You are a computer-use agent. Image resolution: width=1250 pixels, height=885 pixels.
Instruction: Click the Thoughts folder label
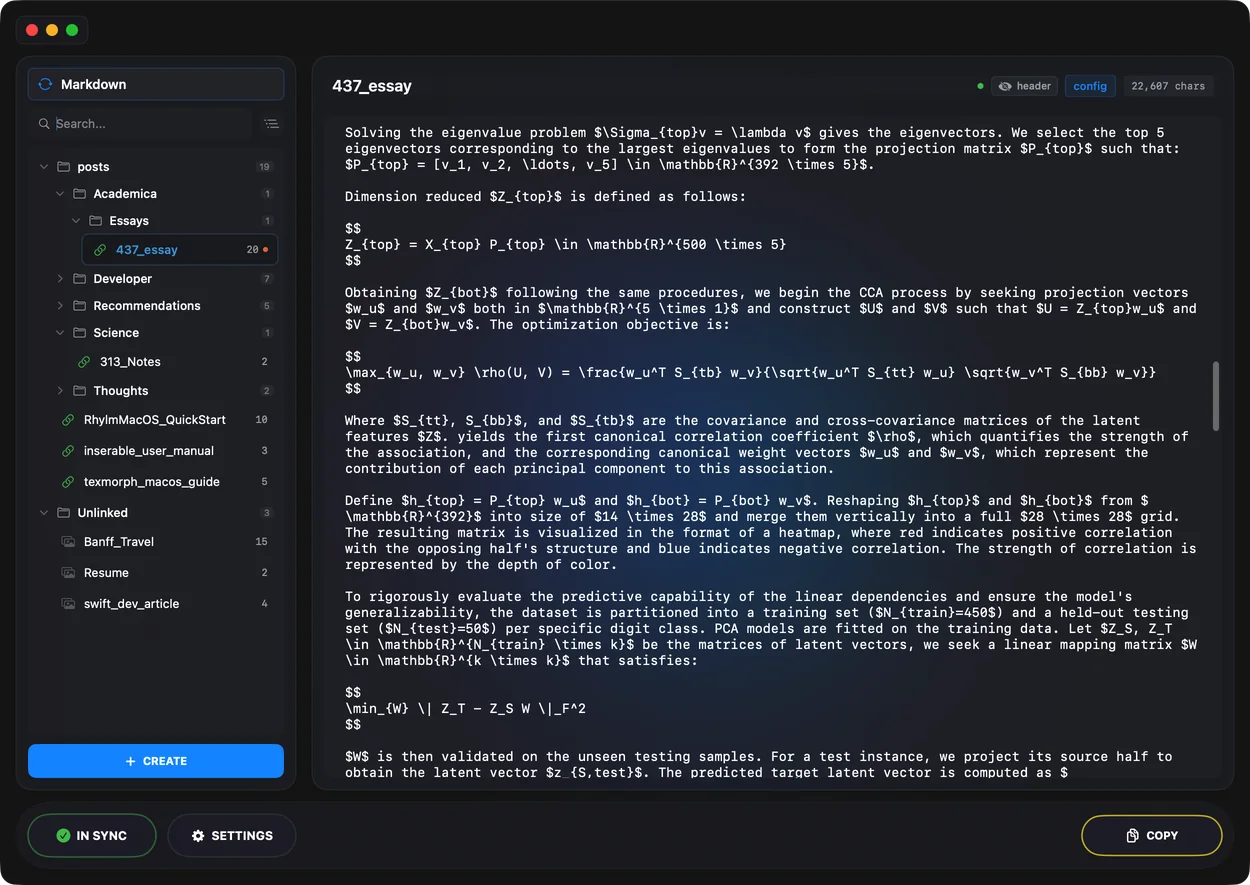tap(121, 391)
